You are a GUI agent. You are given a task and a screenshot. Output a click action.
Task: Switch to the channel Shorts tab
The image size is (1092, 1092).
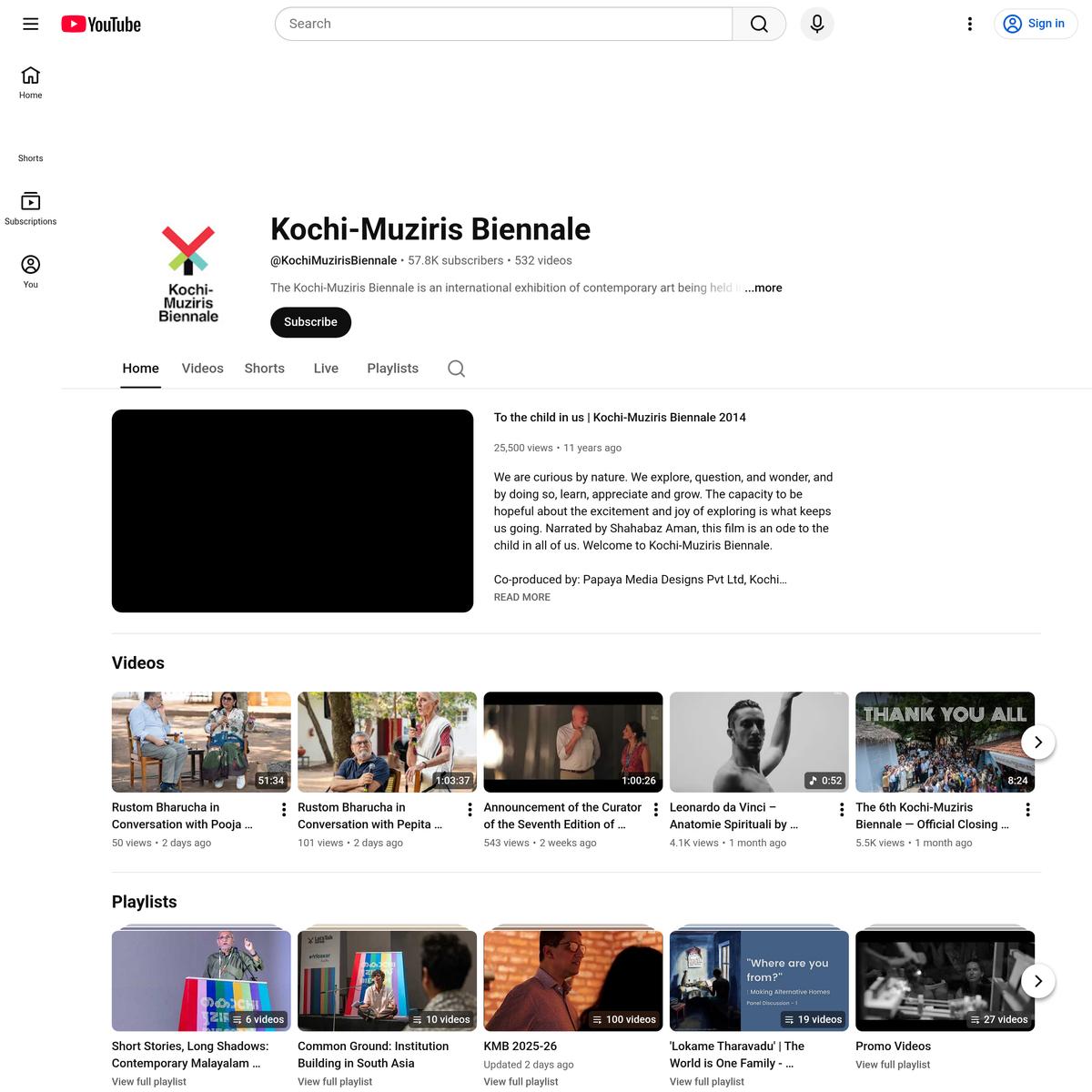point(265,369)
